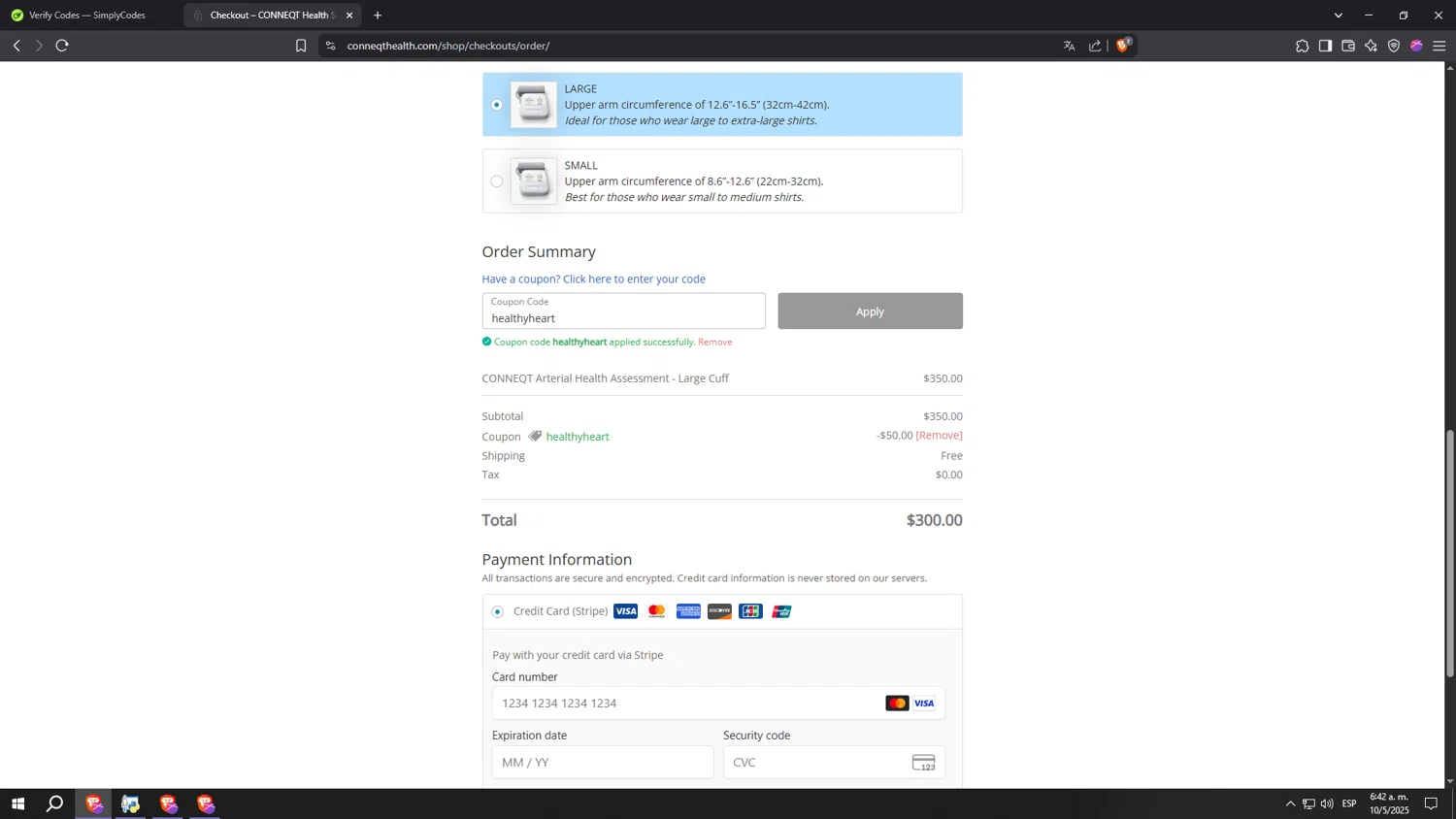Click the Apply coupon button
Screen dimensions: 1456x819
pos(870,311)
